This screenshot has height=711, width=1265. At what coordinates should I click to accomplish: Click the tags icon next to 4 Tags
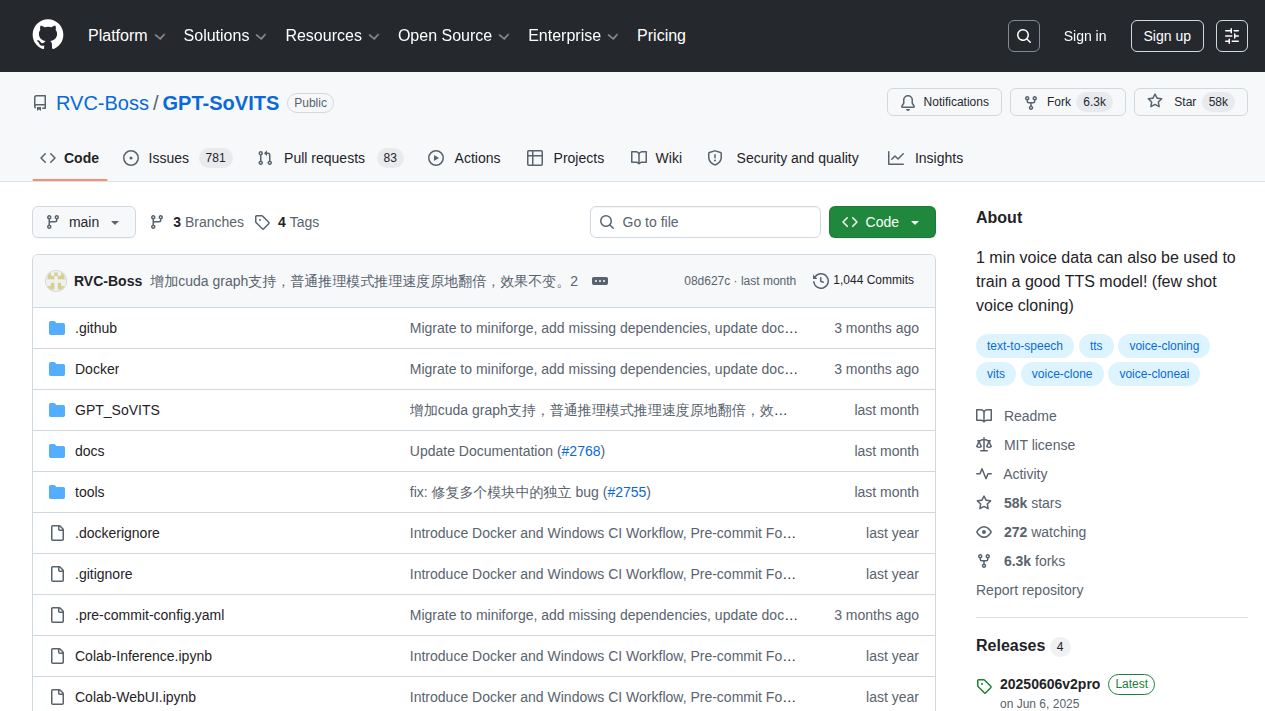pos(262,222)
